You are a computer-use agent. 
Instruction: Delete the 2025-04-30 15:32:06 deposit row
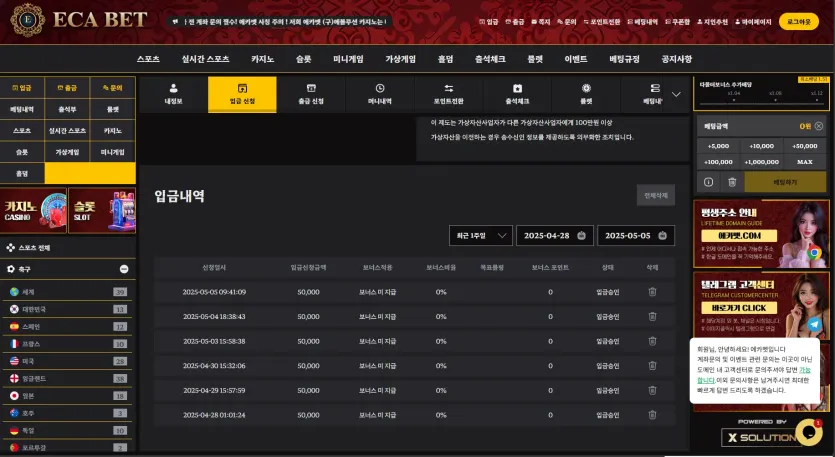(x=652, y=365)
